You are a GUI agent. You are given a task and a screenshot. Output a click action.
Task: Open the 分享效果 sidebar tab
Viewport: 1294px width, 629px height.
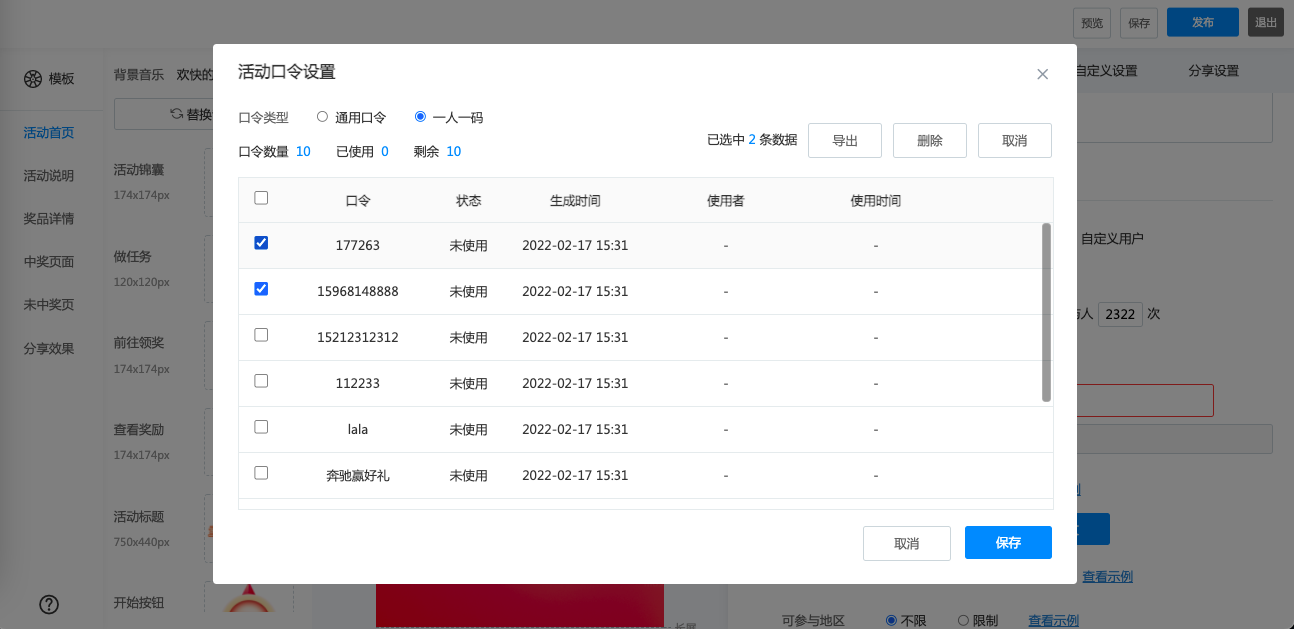coord(49,349)
